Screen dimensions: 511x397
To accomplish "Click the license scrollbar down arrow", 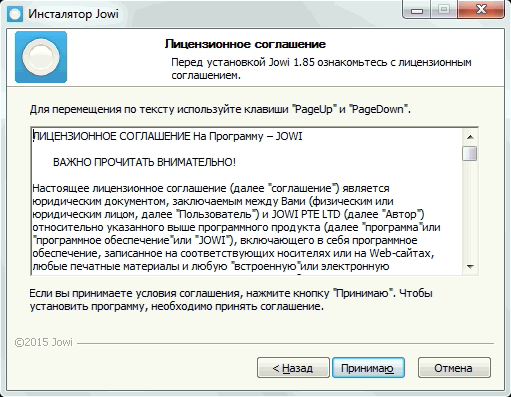I will (470, 266).
